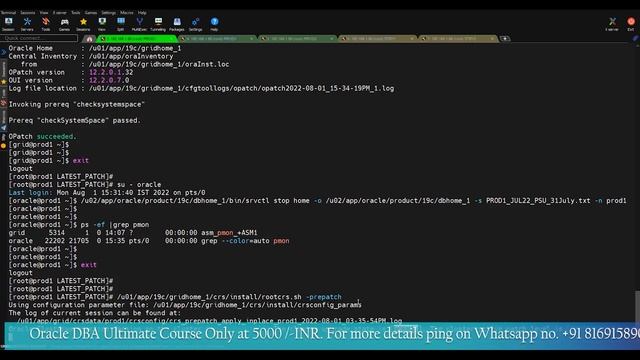This screenshot has height=360, width=640.
Task: Click the 'Last login' line
Action: 107,193
